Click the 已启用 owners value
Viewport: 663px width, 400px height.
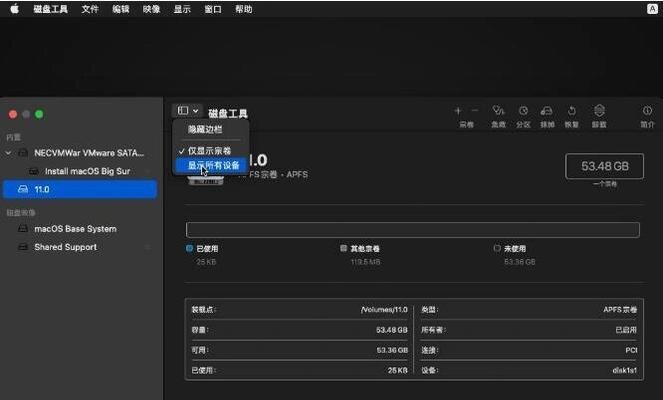[x=626, y=330]
